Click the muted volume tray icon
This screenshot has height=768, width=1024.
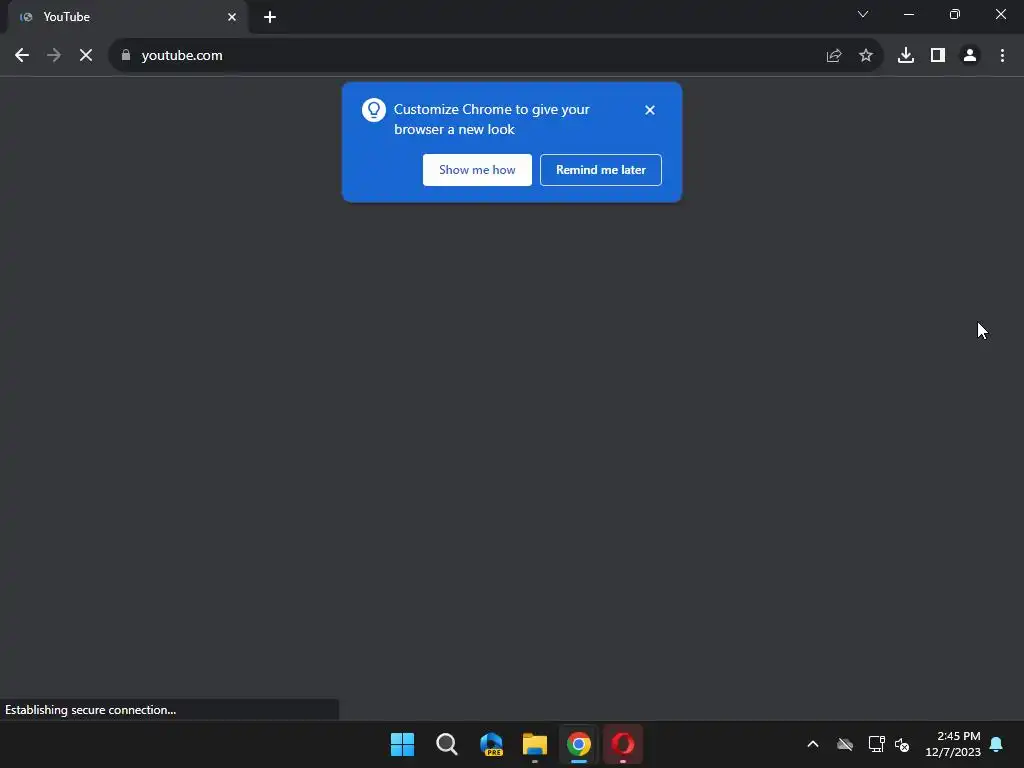(902, 744)
